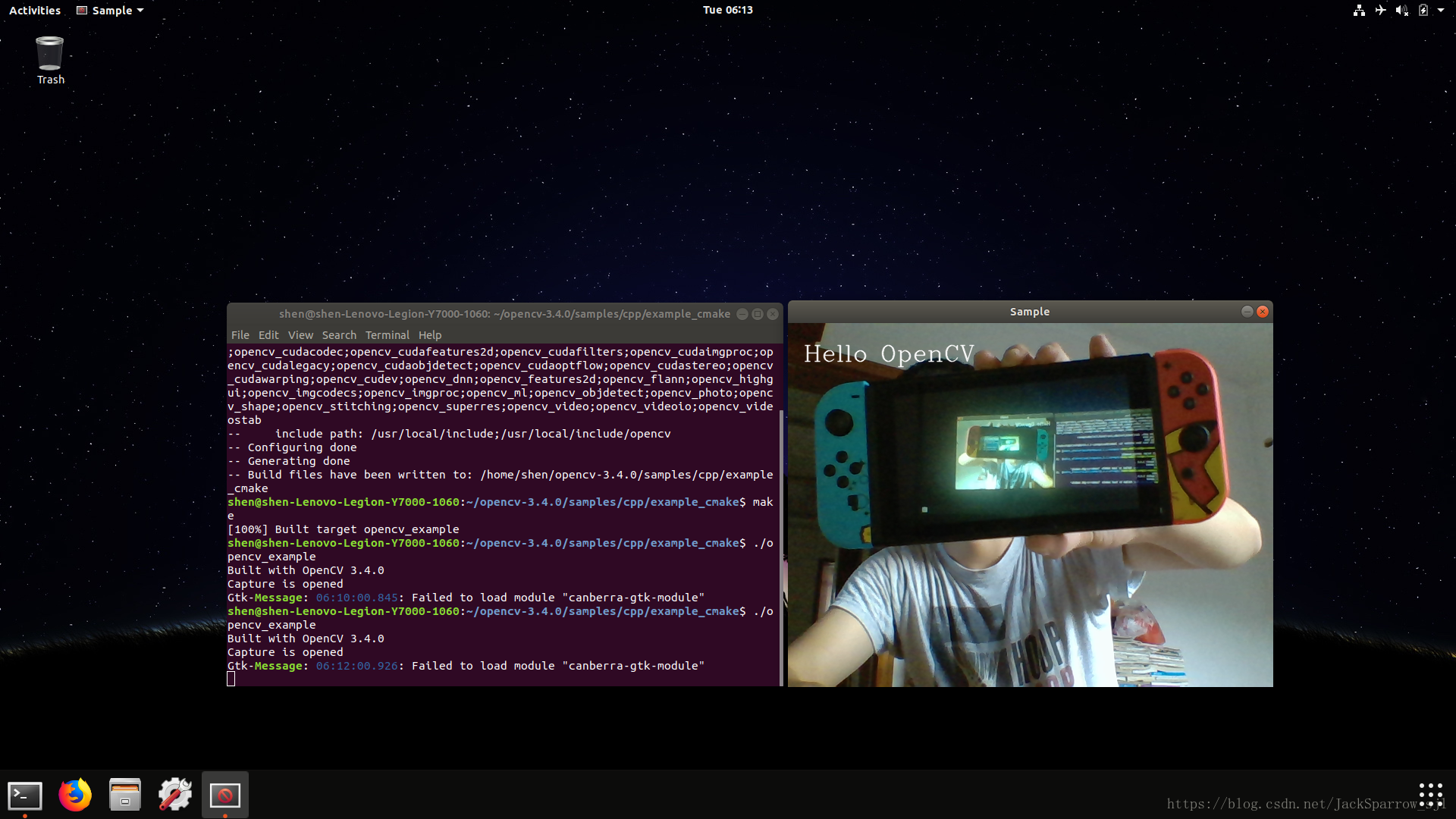1456x819 pixels.
Task: Click the '-- Configuring done' line
Action: coord(292,447)
